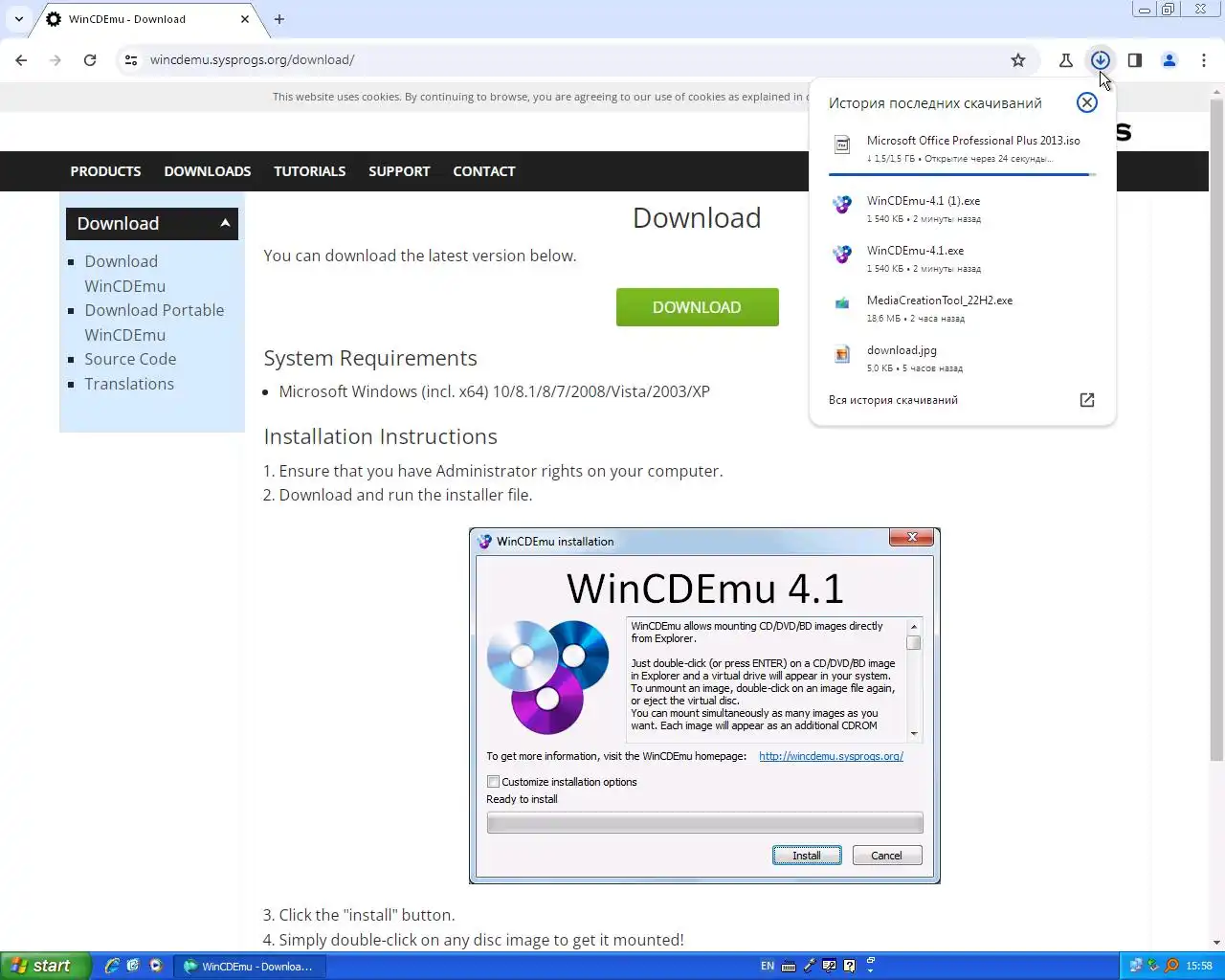1225x980 pixels.
Task: Click the orange magnifier tray icon
Action: coord(1171,966)
